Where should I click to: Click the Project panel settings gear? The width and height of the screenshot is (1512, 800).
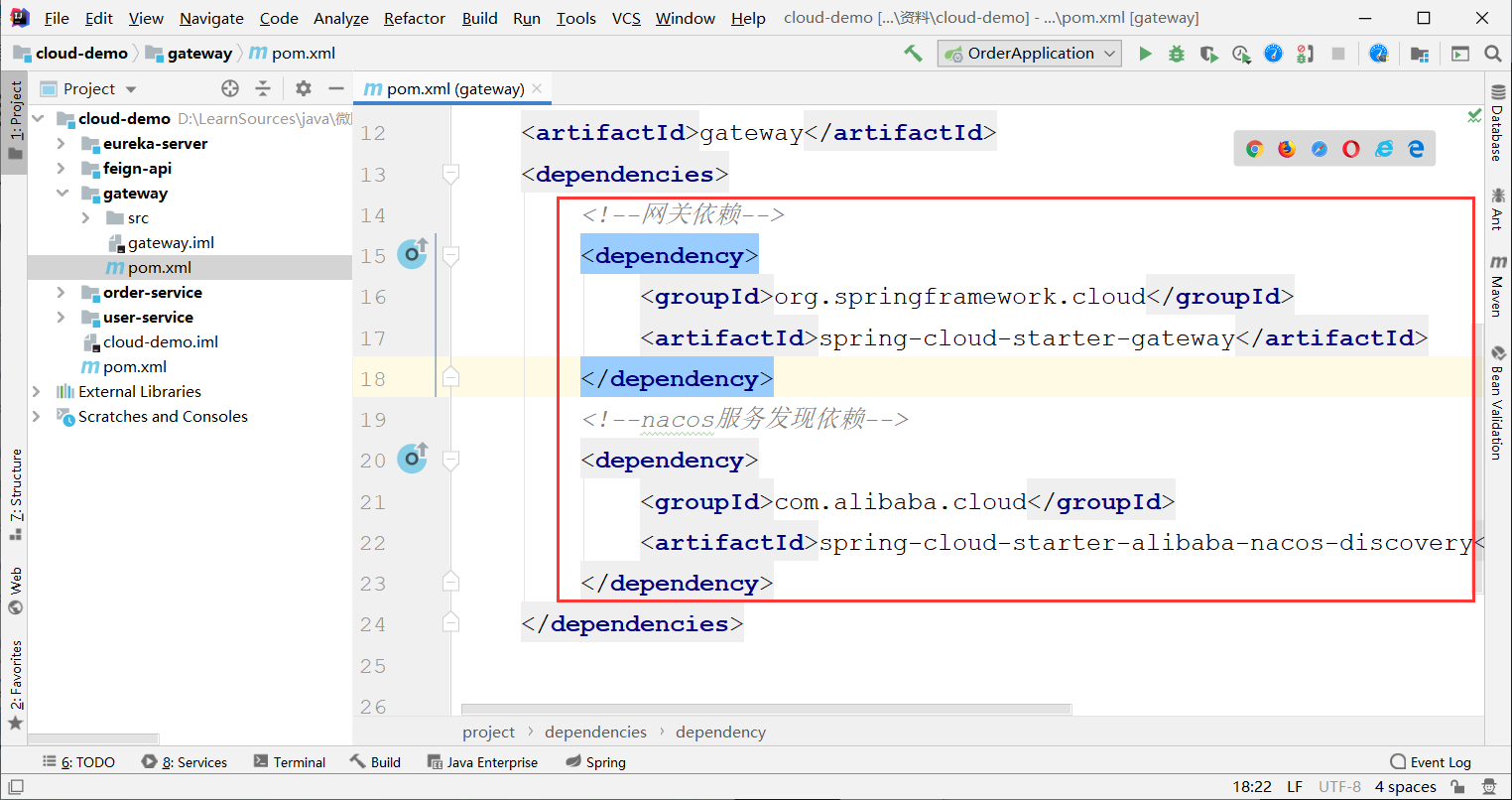[304, 88]
